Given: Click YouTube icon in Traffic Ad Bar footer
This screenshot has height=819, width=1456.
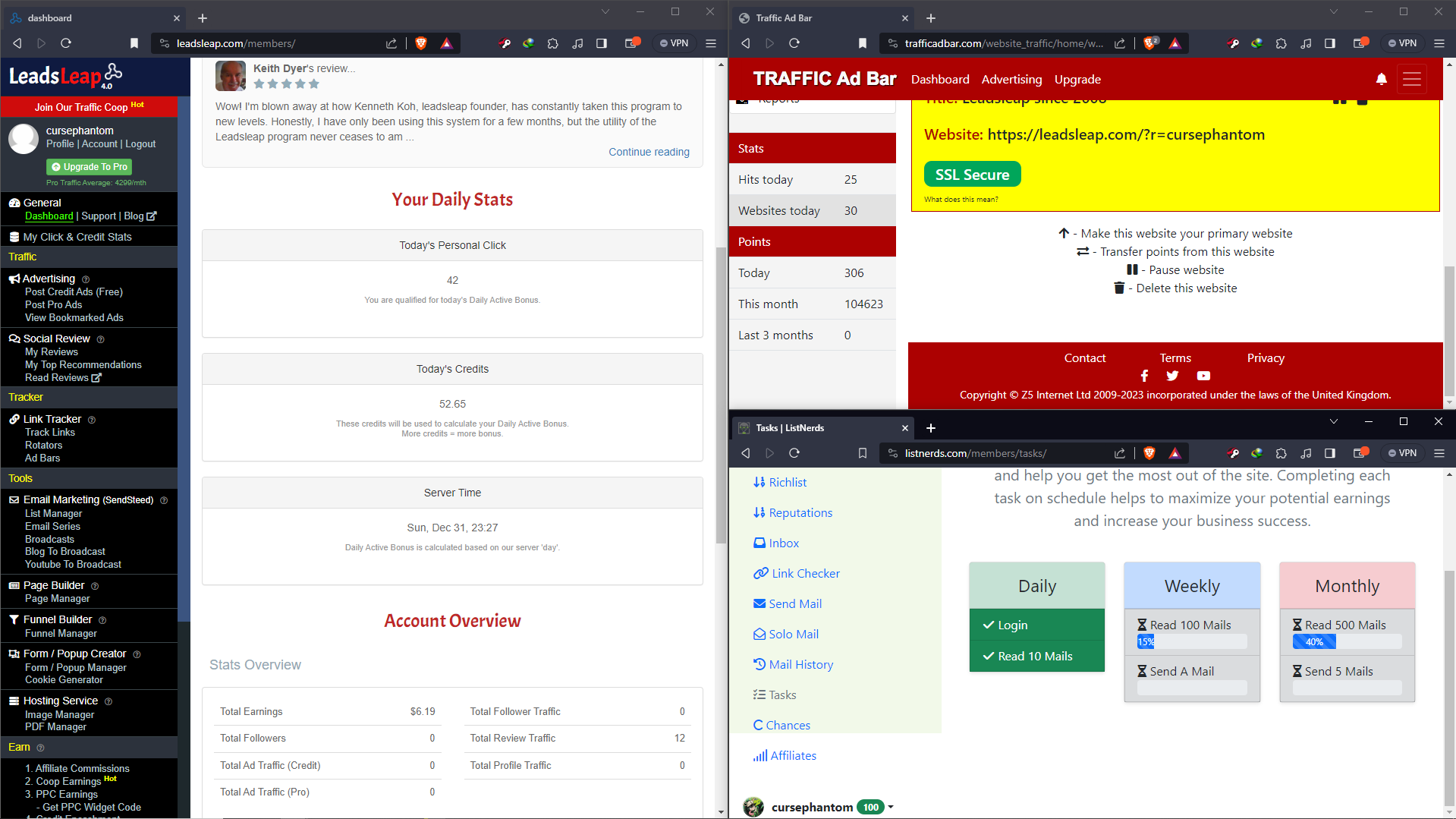Looking at the screenshot, I should tap(1203, 376).
